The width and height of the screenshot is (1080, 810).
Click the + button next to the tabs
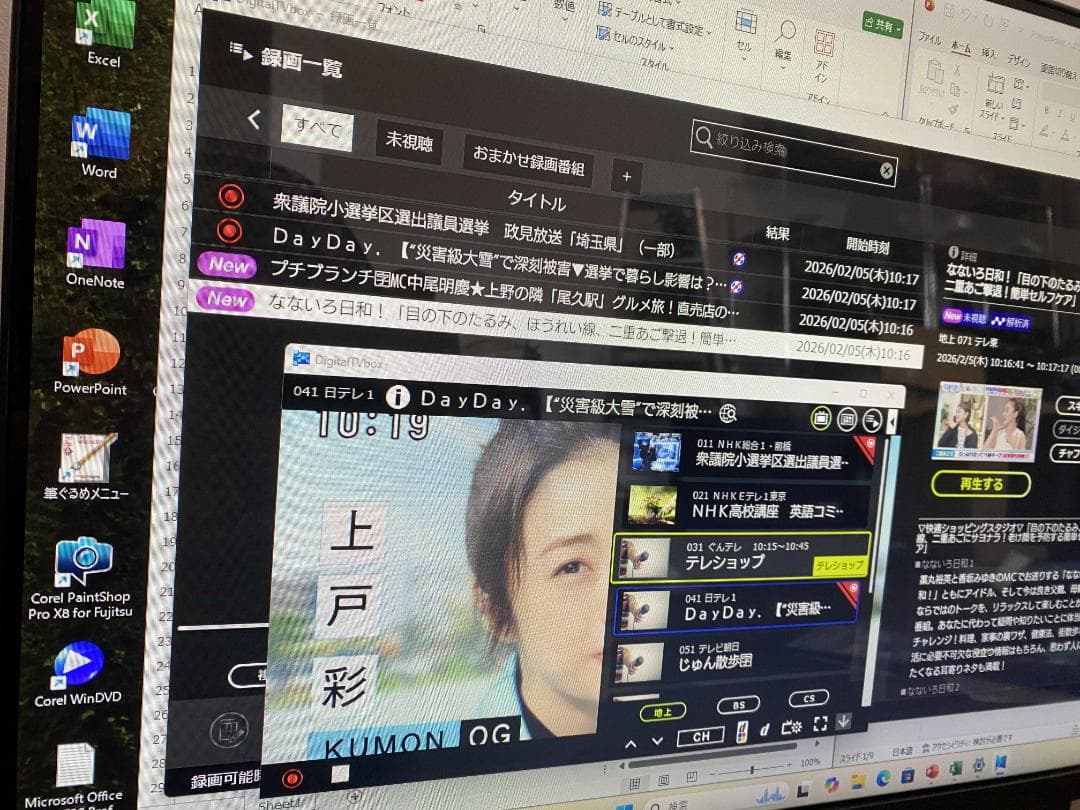(626, 176)
